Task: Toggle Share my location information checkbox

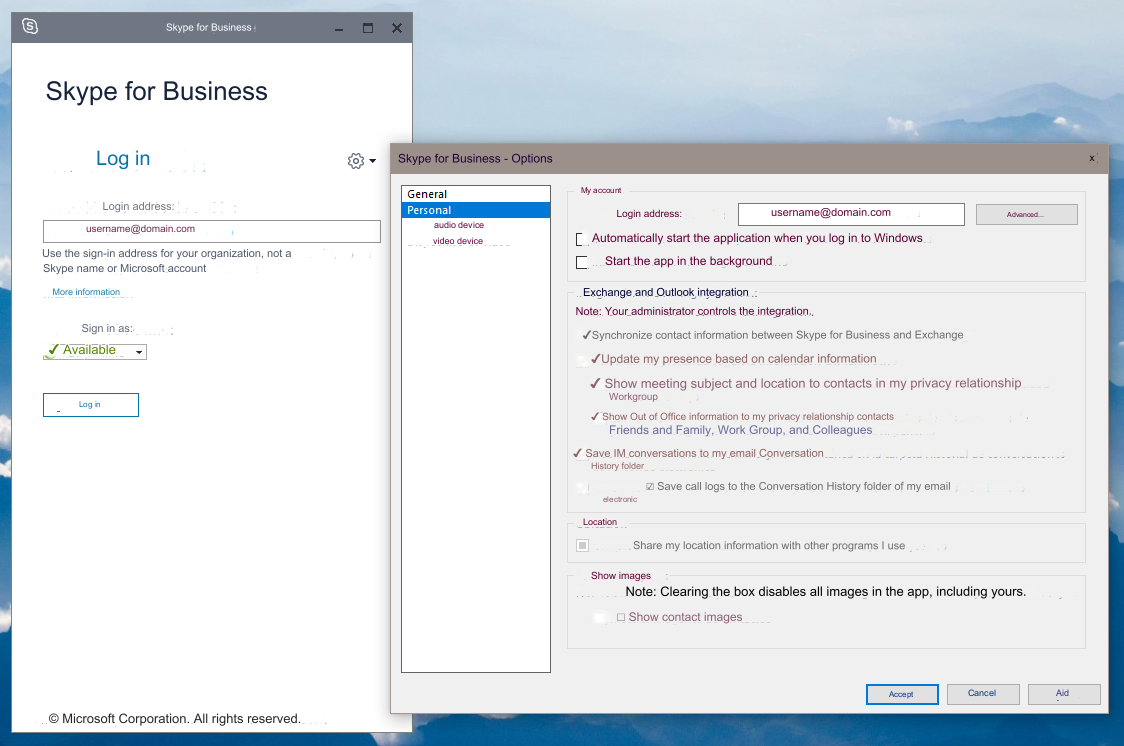Action: (582, 545)
